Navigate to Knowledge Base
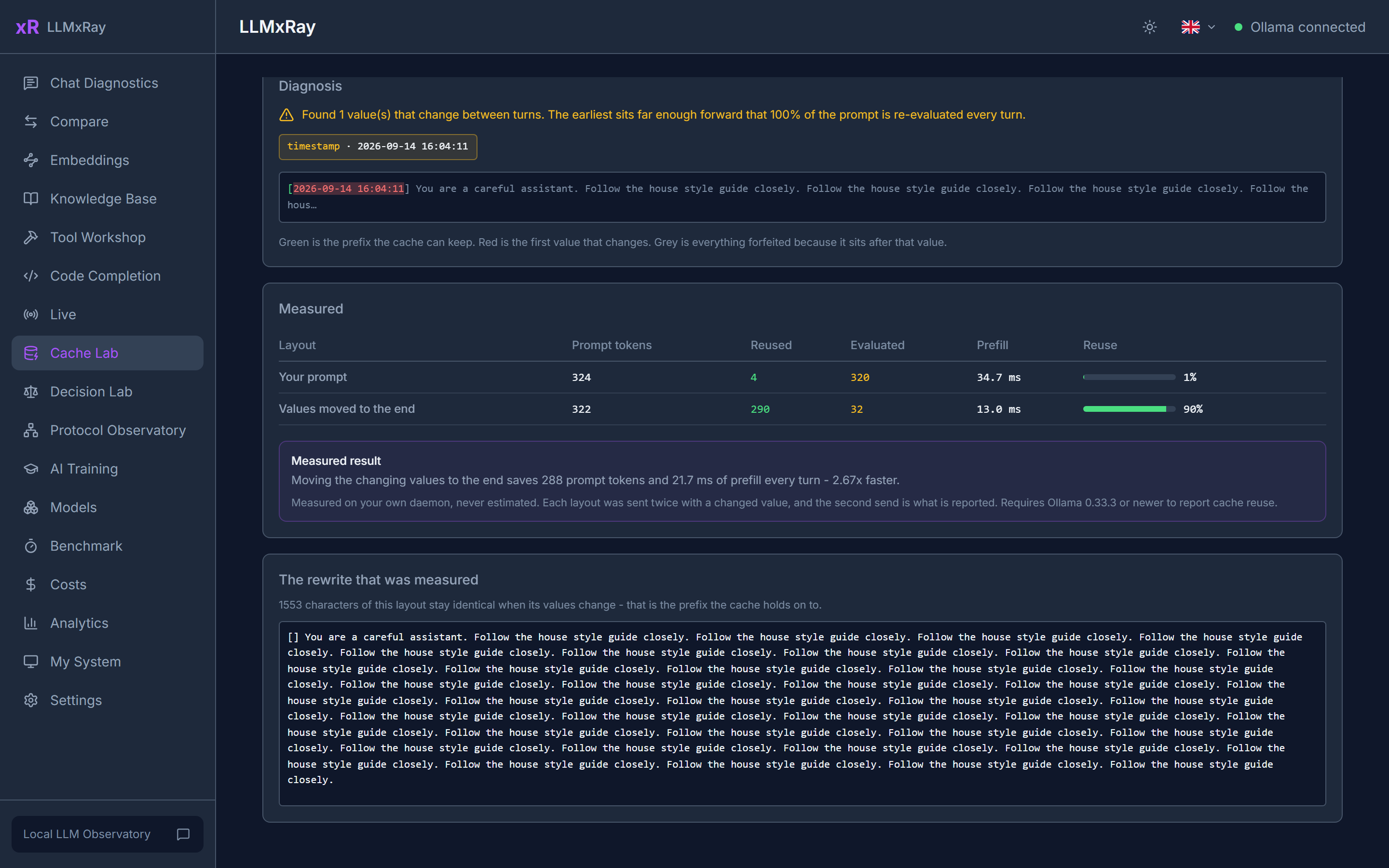Image resolution: width=1389 pixels, height=868 pixels. point(108,199)
